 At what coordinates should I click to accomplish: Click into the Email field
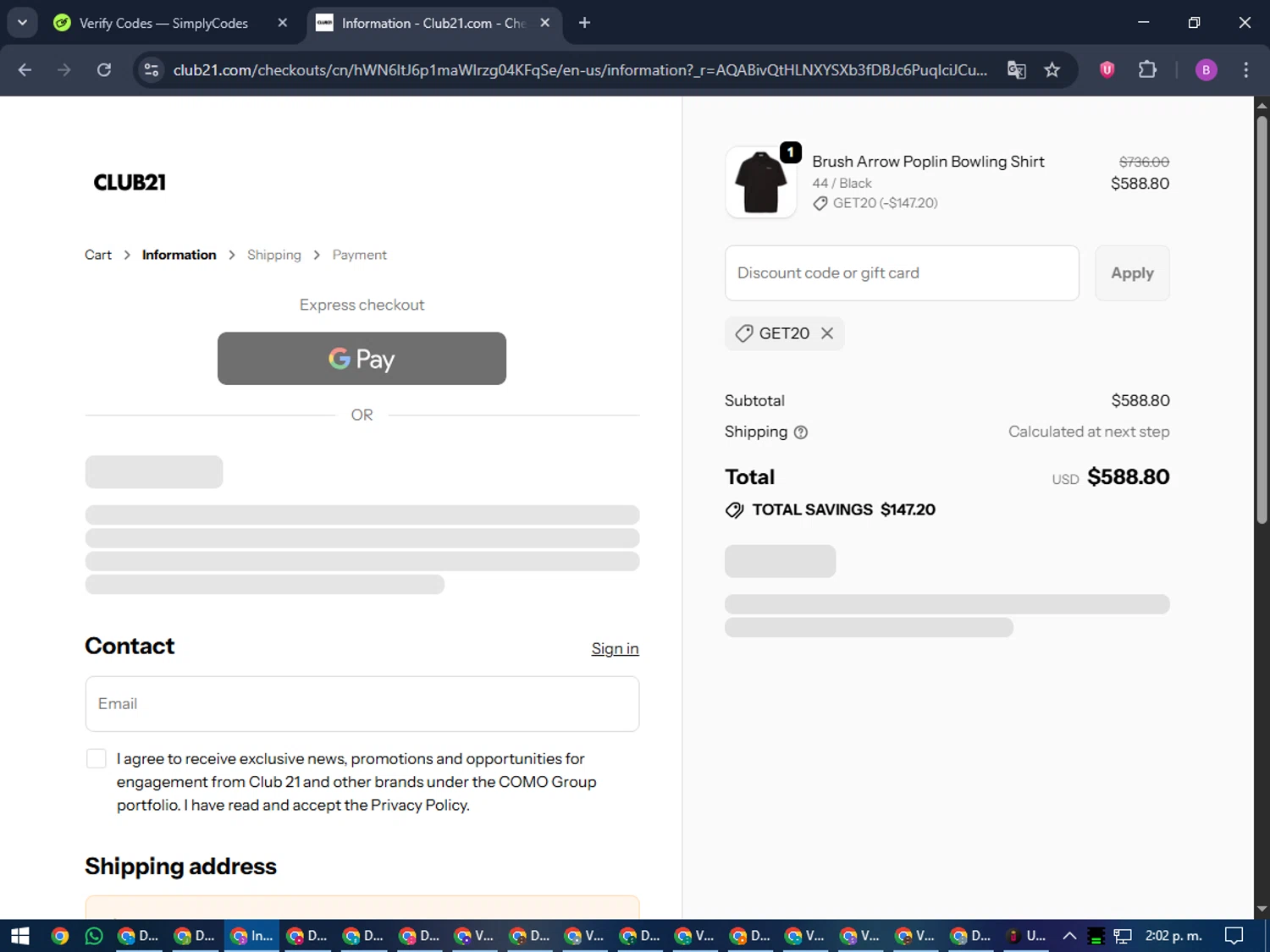(x=362, y=704)
